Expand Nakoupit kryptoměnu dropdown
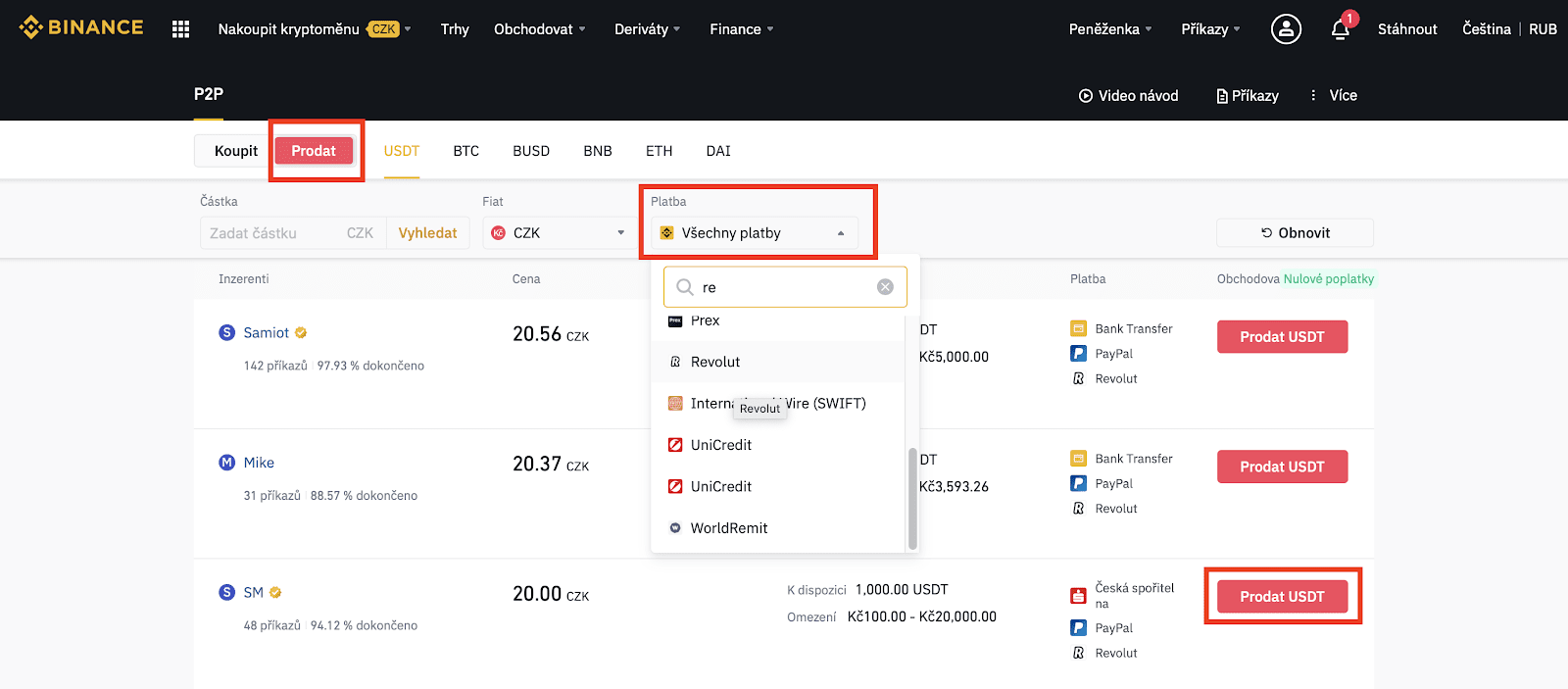Screen dimensions: 1568x689 pos(314,29)
